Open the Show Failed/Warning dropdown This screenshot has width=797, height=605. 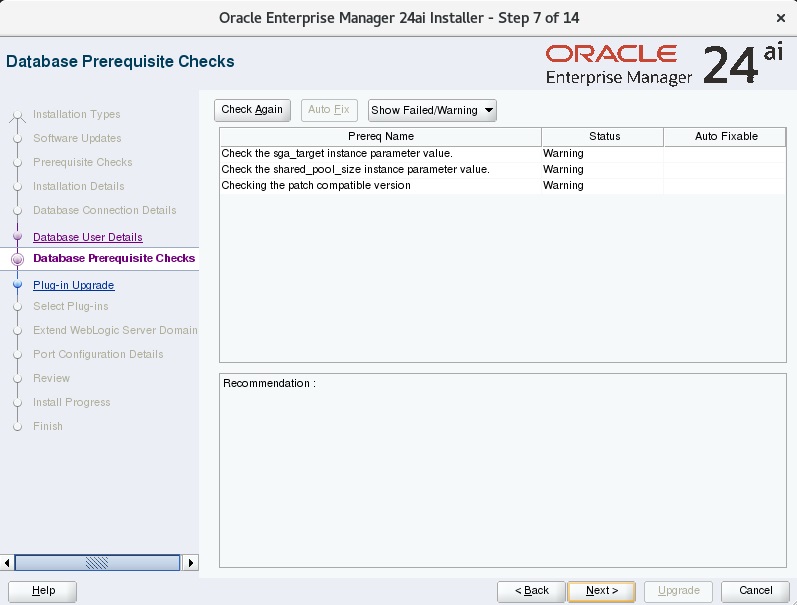pos(432,110)
